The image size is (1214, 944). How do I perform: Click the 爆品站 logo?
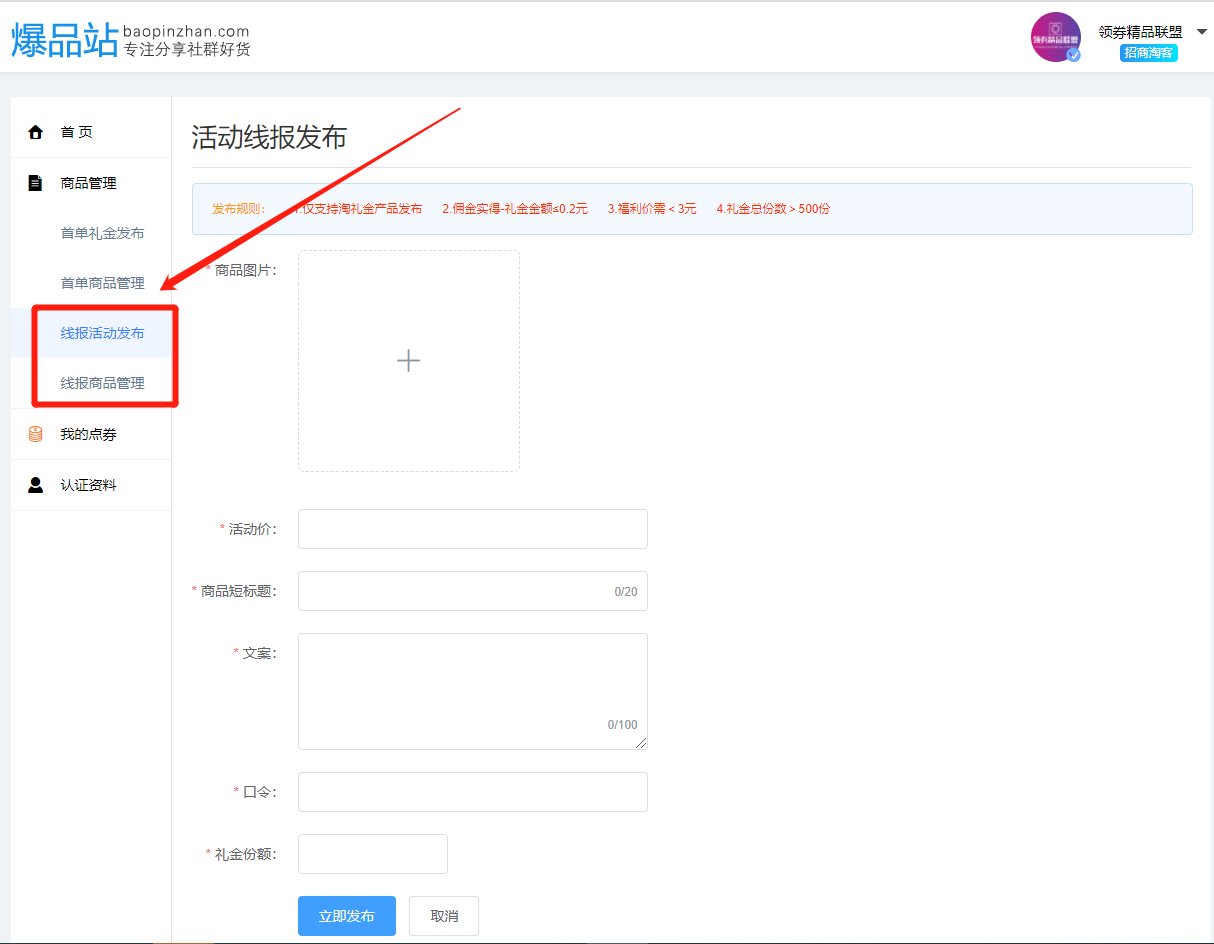pos(65,39)
